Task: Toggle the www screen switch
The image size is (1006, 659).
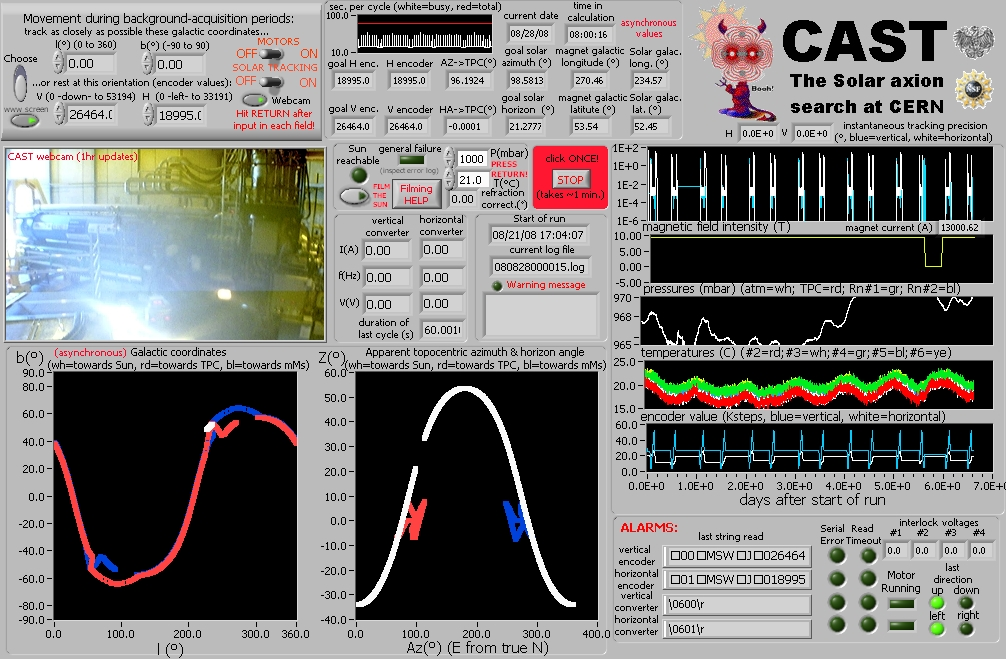Action: (x=24, y=120)
